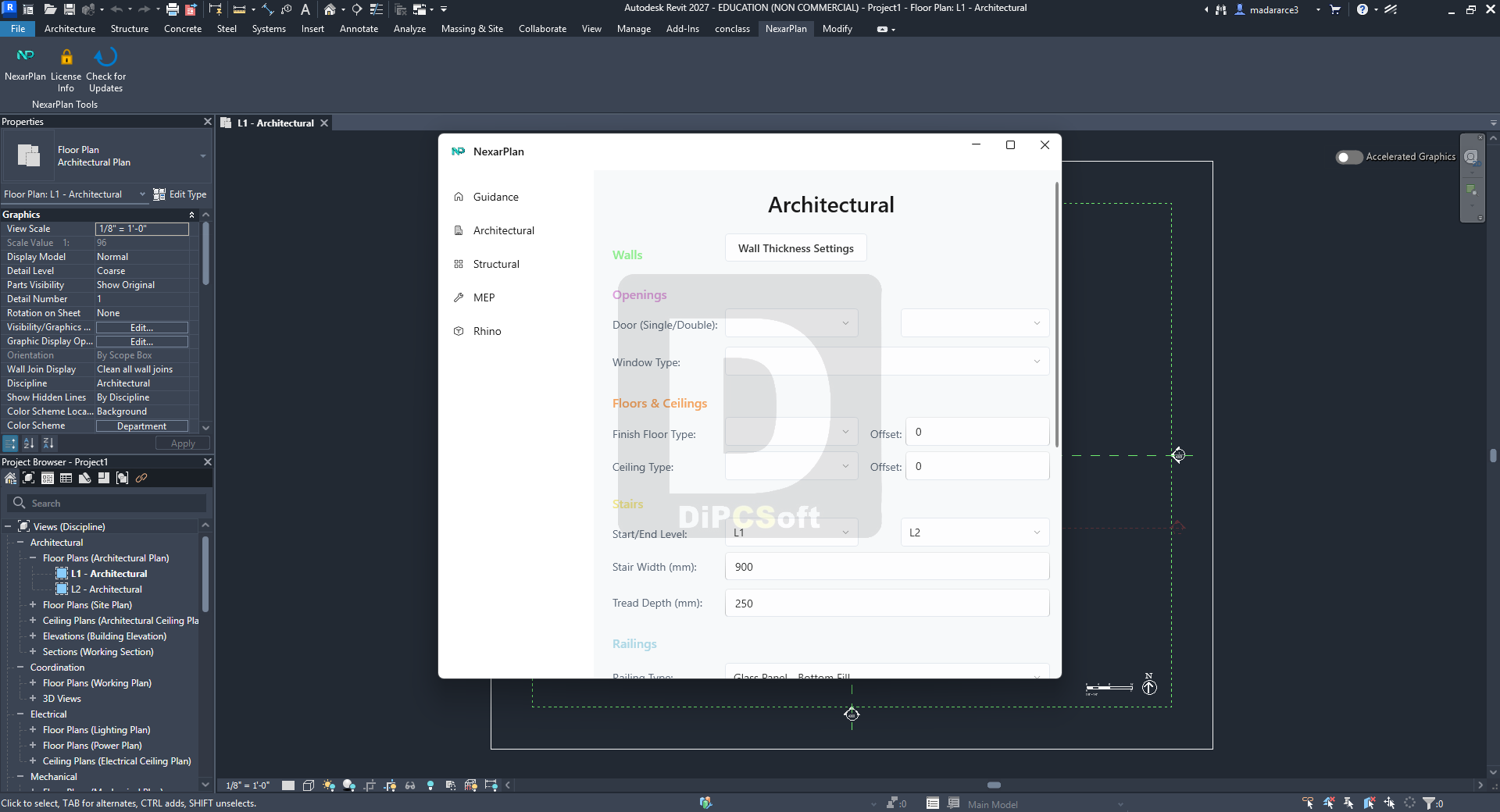Viewport: 1500px width, 812px height.
Task: Open License Info from NexarPlan Tools
Action: 66,69
